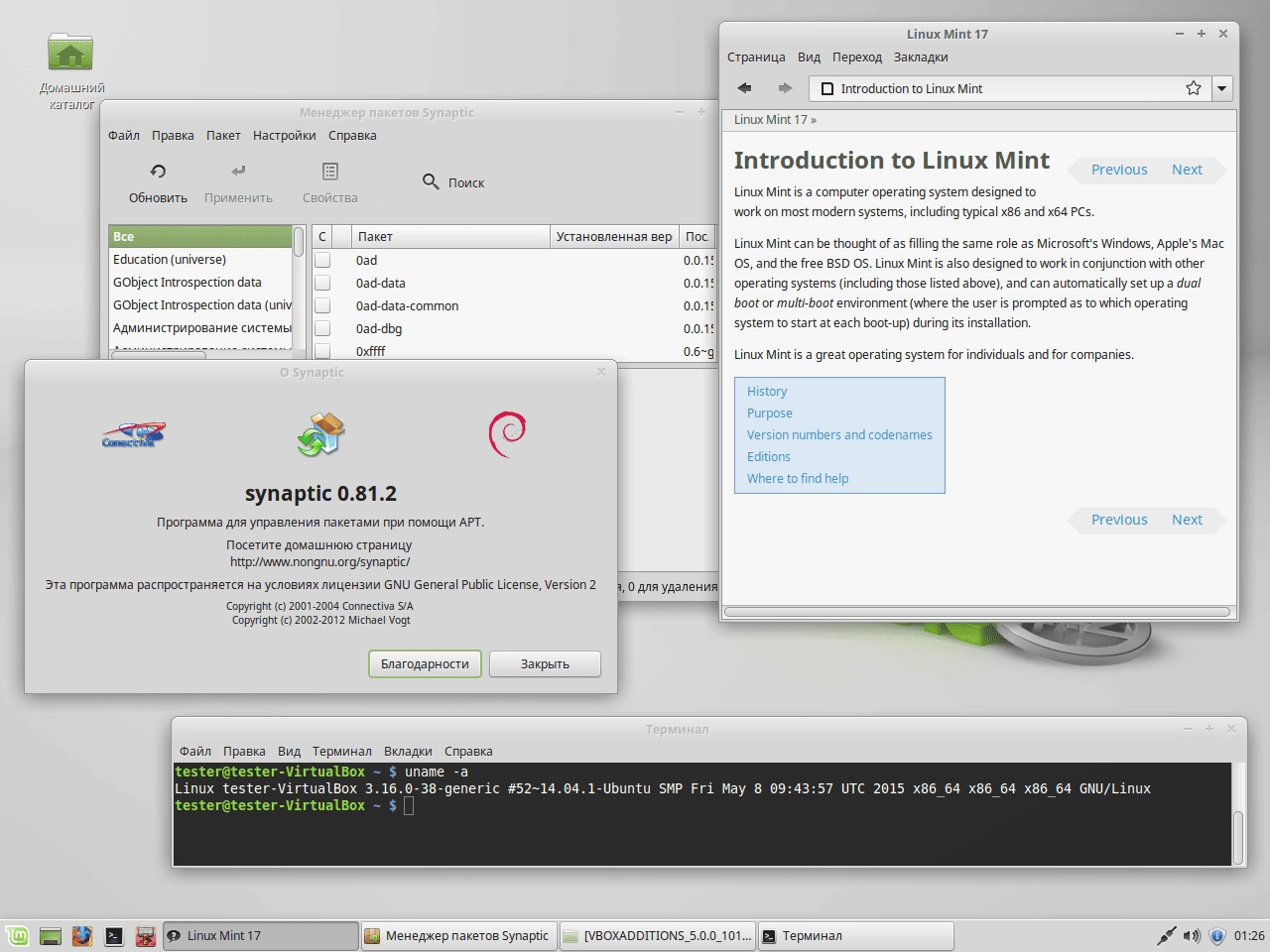Viewport: 1270px width, 952px height.
Task: Select Education (universe) category
Action: click(x=200, y=259)
